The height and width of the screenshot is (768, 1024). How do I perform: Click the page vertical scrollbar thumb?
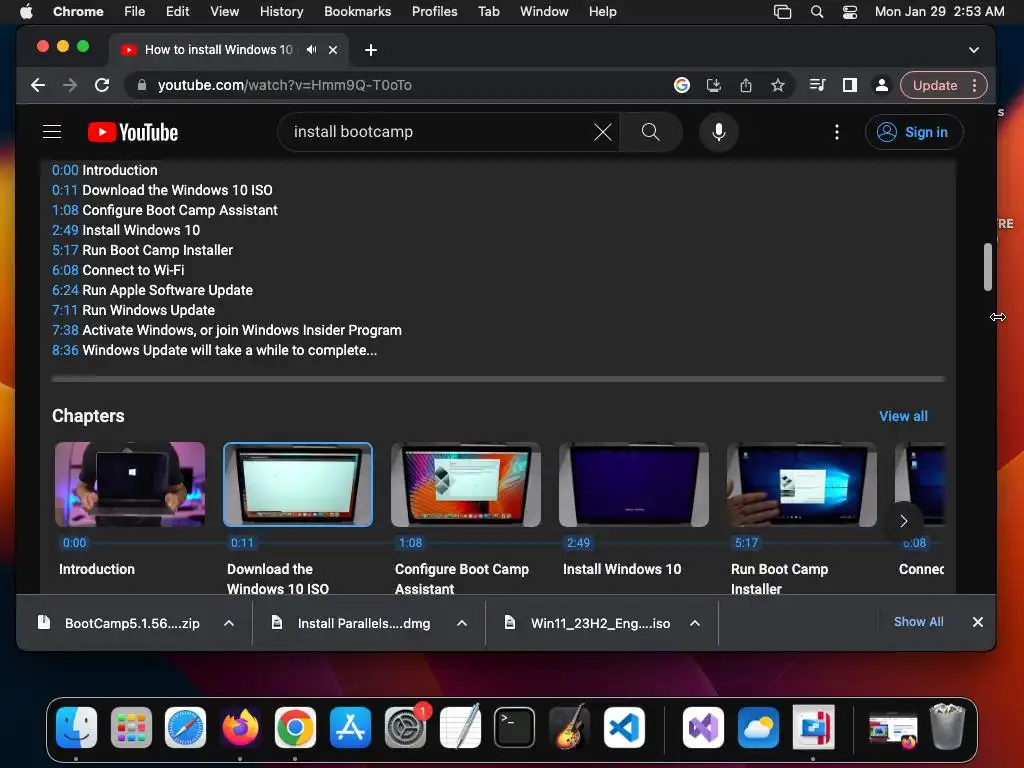pyautogui.click(x=987, y=266)
